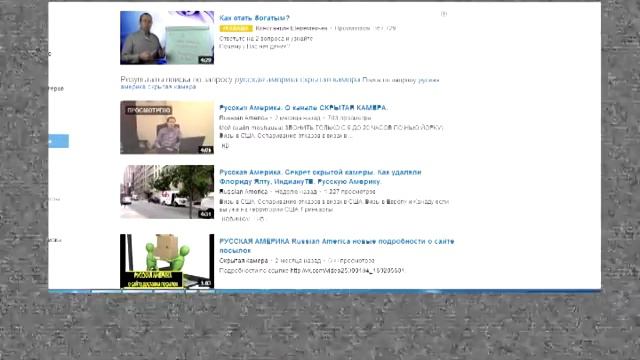Click the 'Как стать богатым?' title link
The height and width of the screenshot is (360, 640).
(254, 18)
